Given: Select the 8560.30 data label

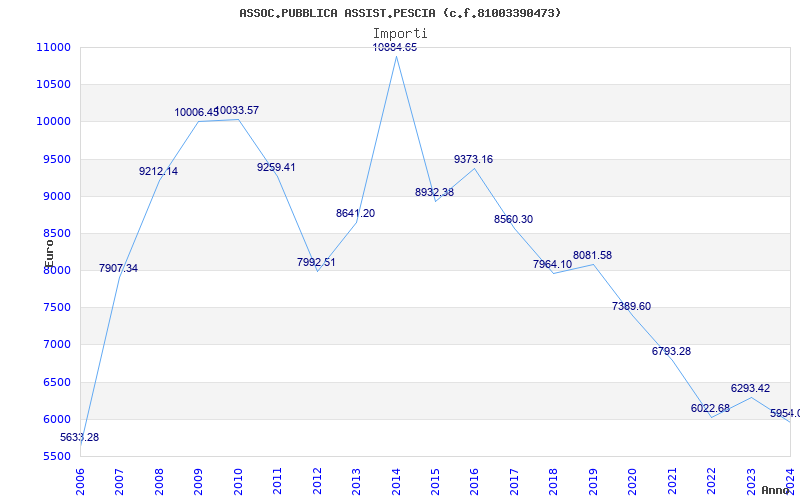Looking at the screenshot, I should (x=513, y=219).
